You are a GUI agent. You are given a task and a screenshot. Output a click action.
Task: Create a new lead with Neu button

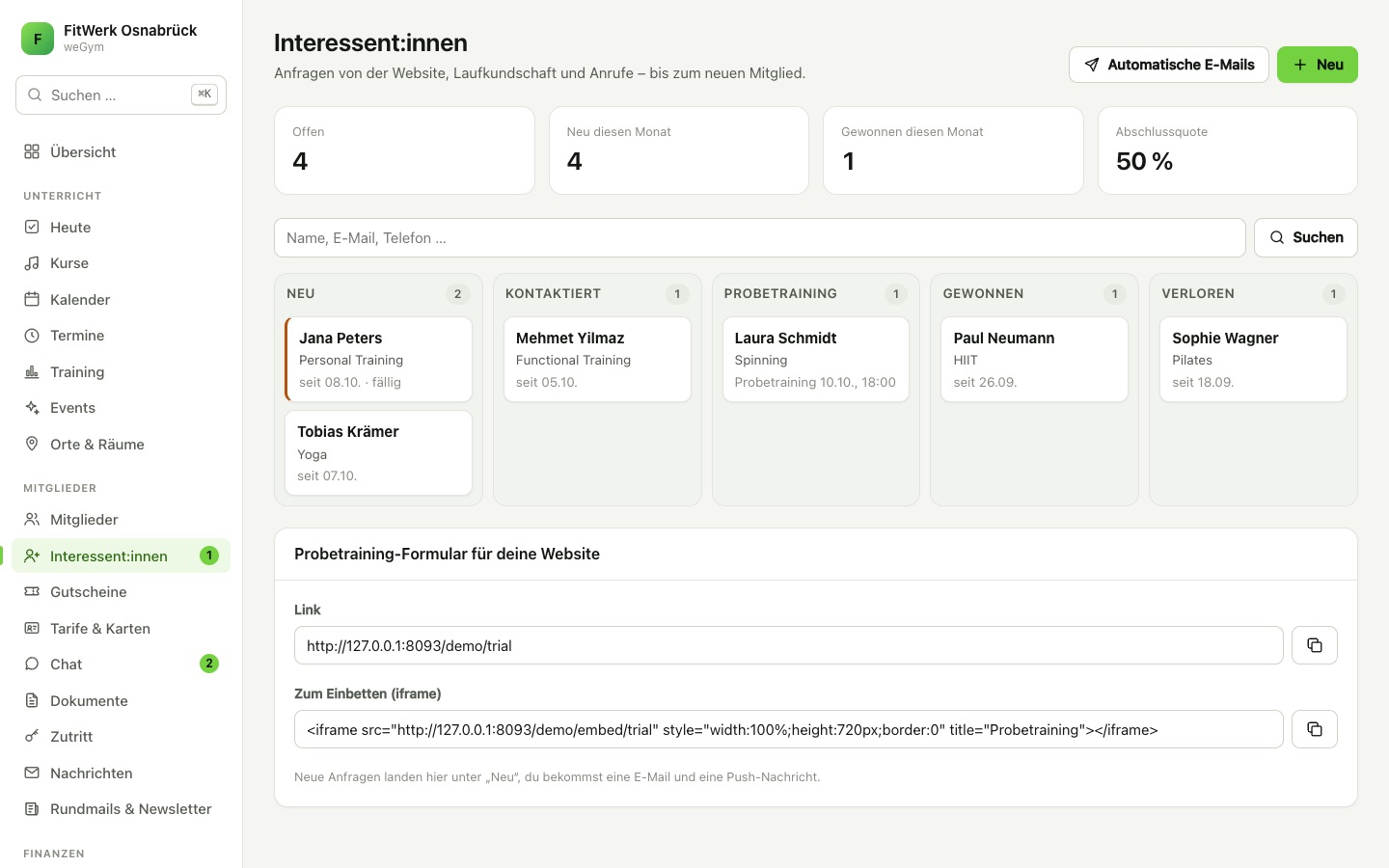point(1318,65)
